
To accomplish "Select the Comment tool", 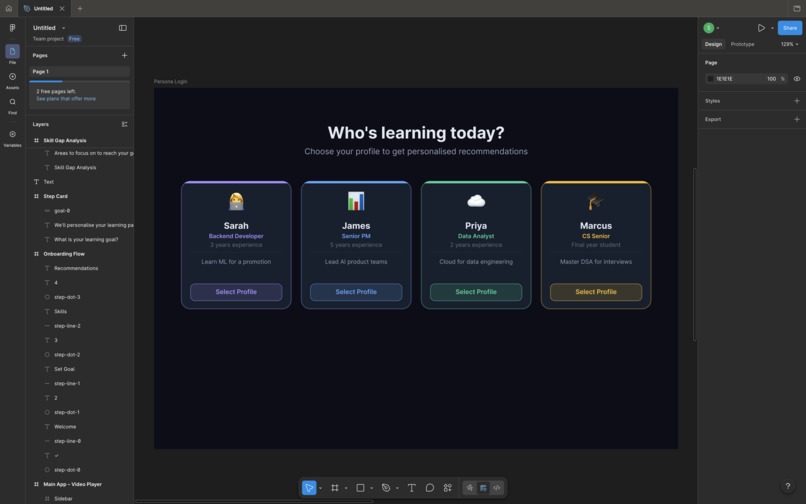I will click(x=430, y=488).
